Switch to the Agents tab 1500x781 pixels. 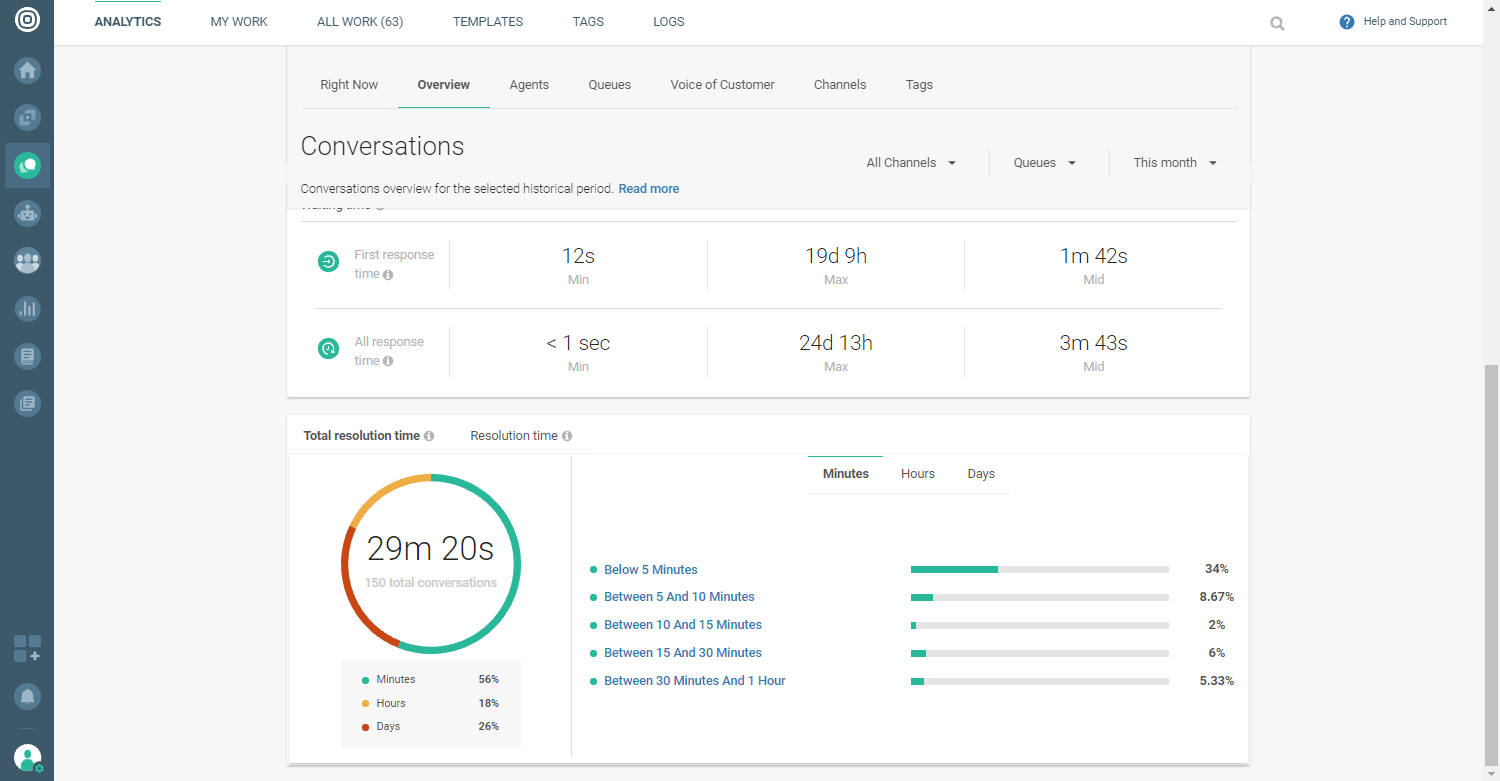[529, 85]
